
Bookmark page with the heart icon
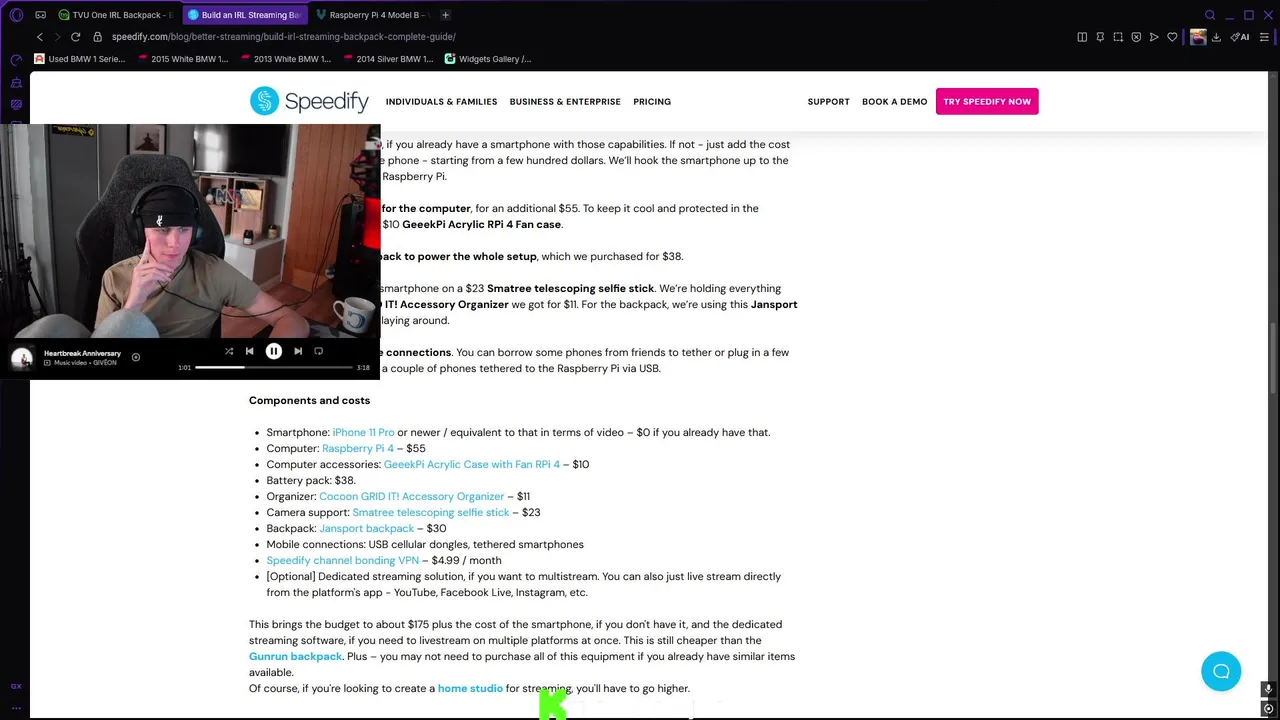coord(1172,37)
